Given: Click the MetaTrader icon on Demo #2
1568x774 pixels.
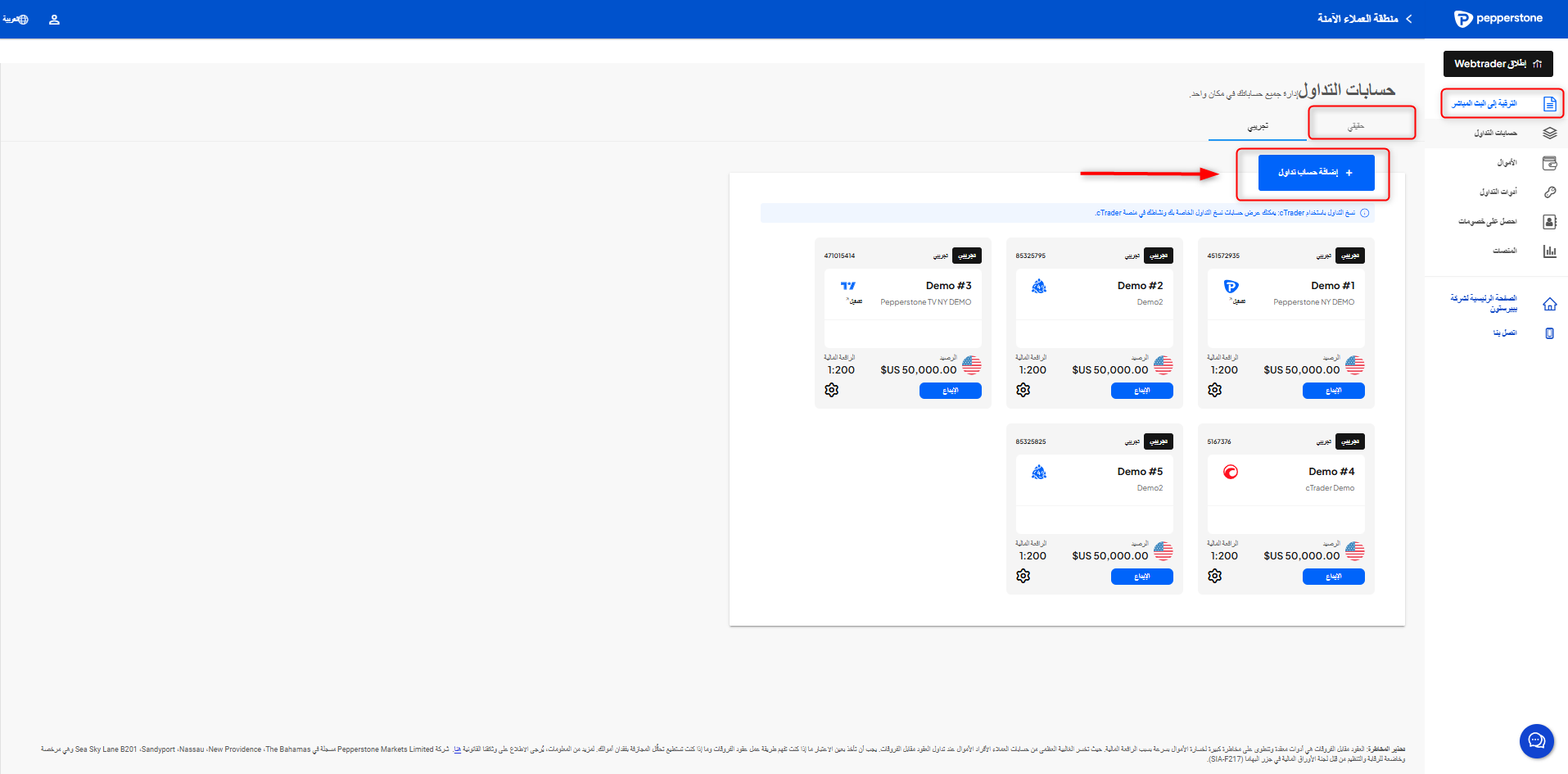Looking at the screenshot, I should 1039,287.
